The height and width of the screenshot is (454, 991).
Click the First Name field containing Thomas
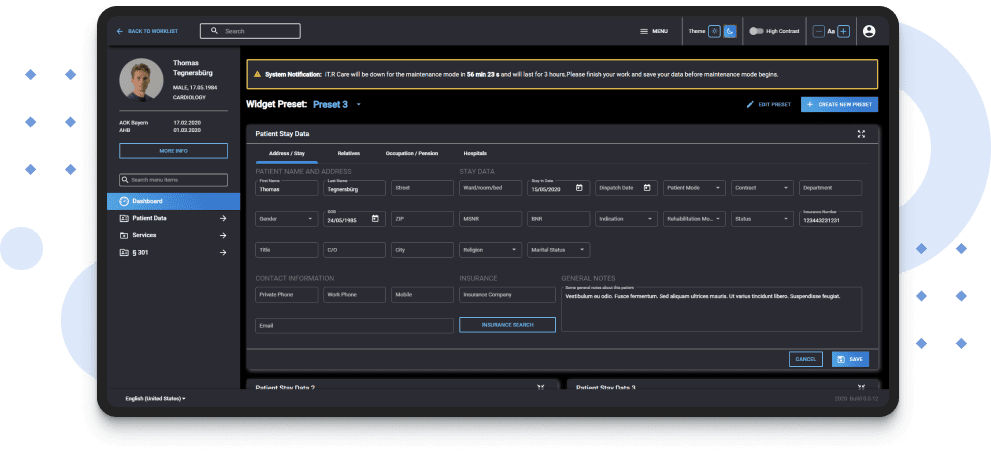(x=287, y=188)
